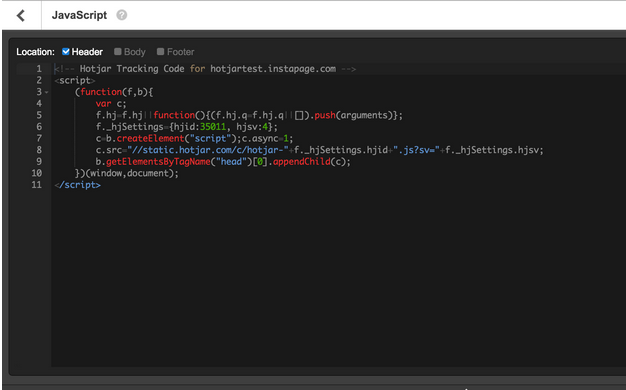The image size is (626, 390).
Task: Enable the Footer location checkbox
Action: 160,51
